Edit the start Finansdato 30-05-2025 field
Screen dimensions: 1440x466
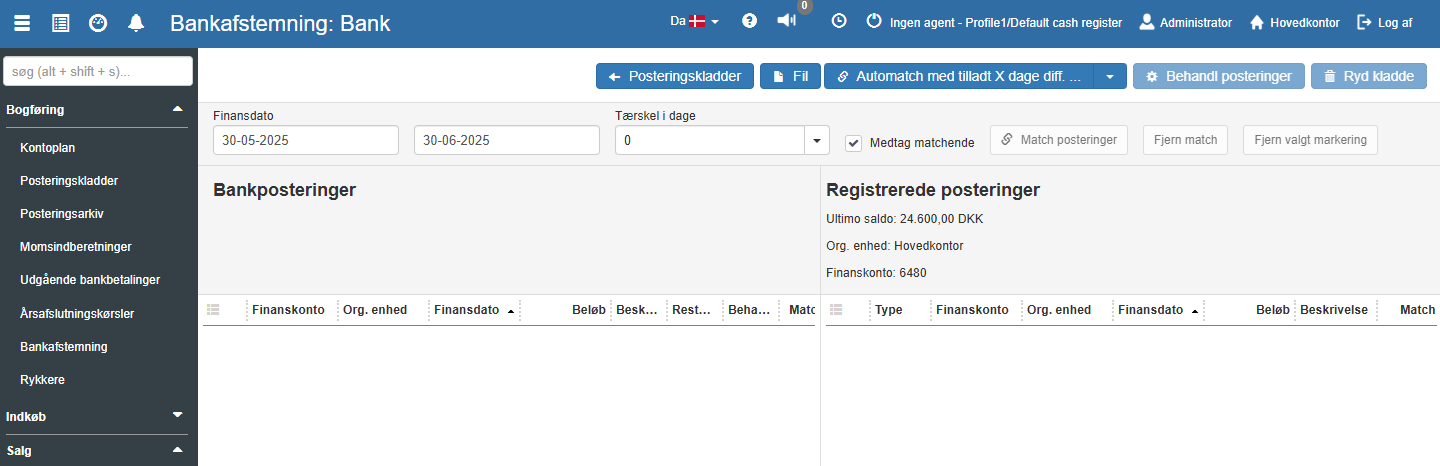(306, 141)
